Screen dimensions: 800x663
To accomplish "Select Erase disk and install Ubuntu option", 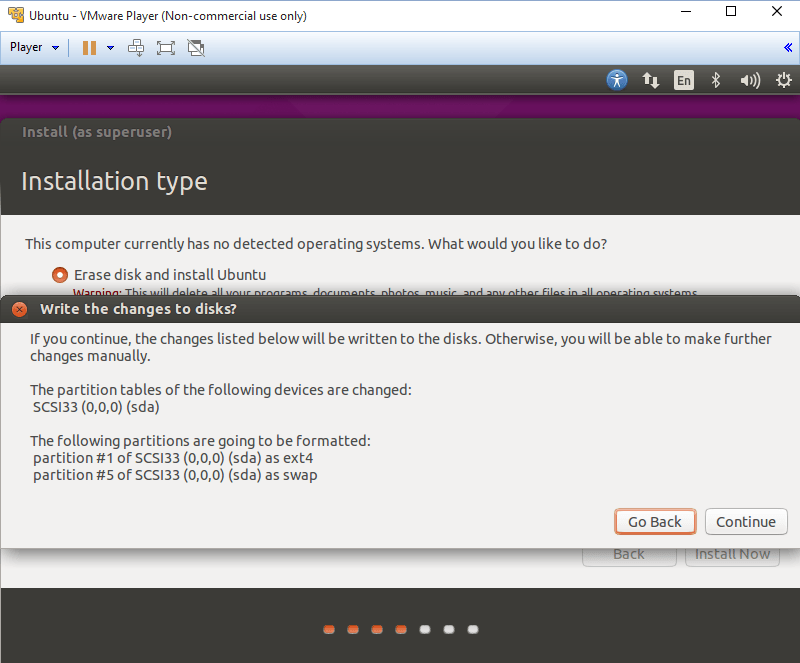I will [x=60, y=274].
